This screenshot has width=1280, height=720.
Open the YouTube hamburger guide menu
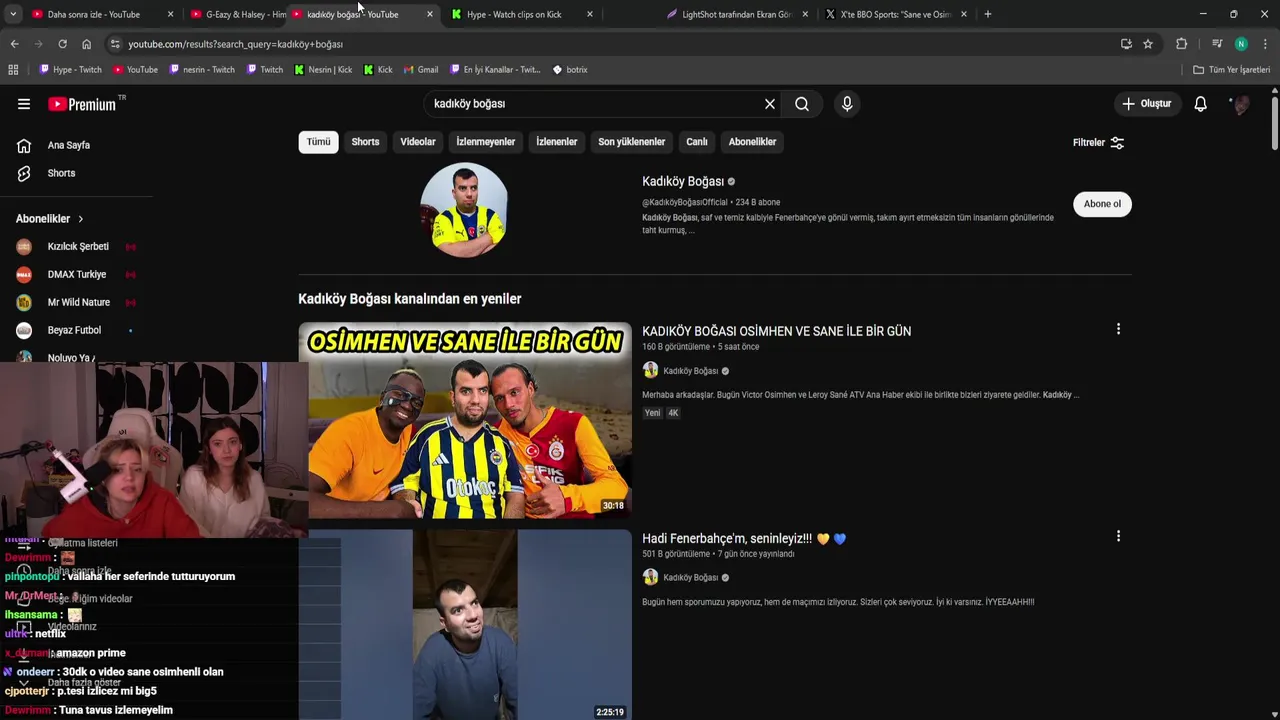24,104
